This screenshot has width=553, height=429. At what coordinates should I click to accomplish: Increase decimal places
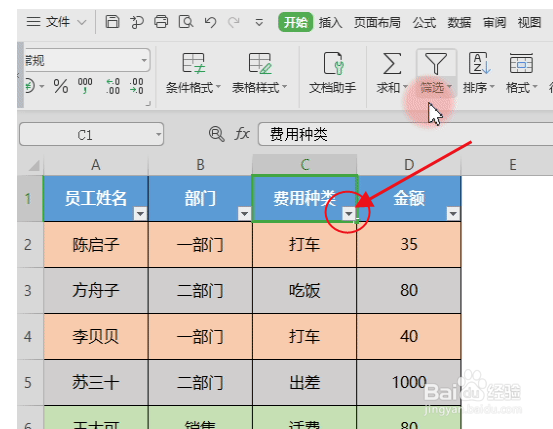click(x=113, y=86)
